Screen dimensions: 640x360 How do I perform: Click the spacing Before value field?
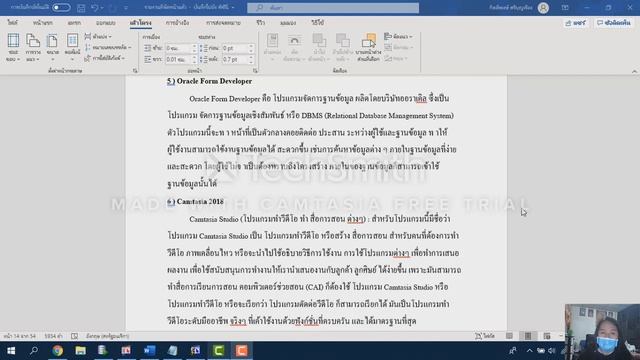[235, 48]
